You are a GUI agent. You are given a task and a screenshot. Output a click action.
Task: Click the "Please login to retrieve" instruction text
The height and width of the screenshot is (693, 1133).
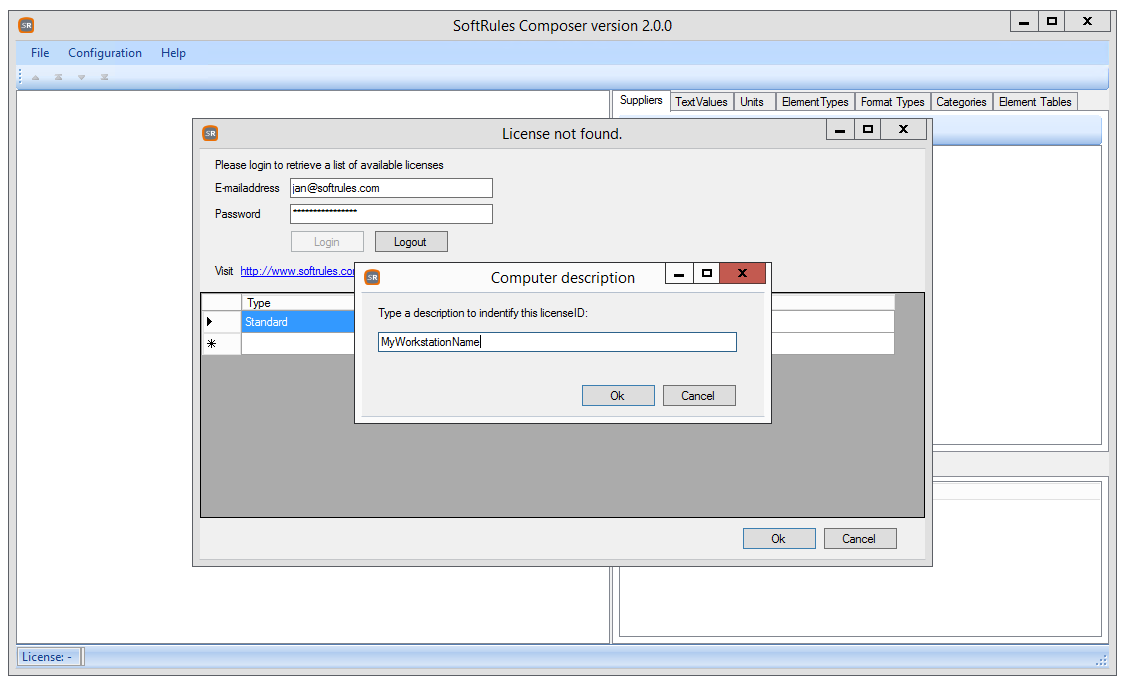(x=329, y=165)
